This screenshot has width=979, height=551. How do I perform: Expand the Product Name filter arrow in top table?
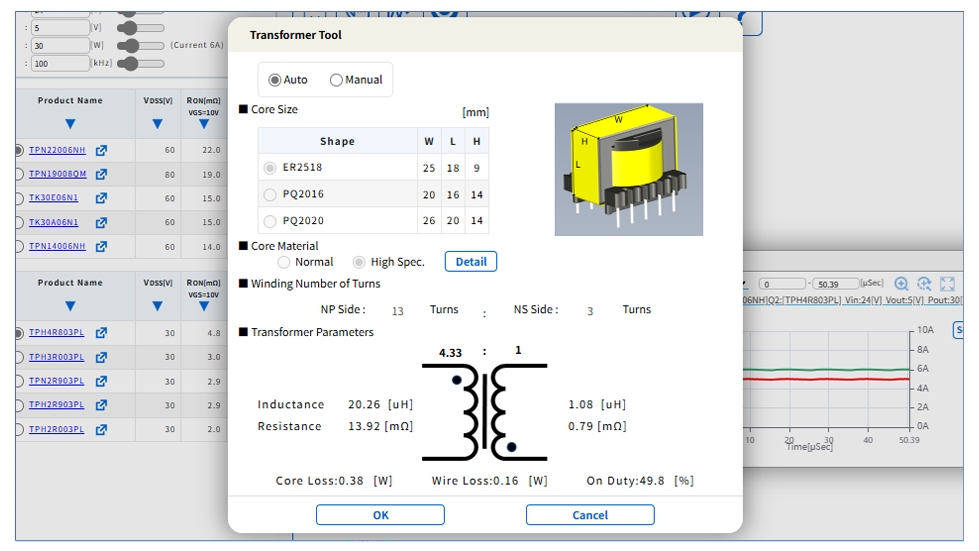71,124
